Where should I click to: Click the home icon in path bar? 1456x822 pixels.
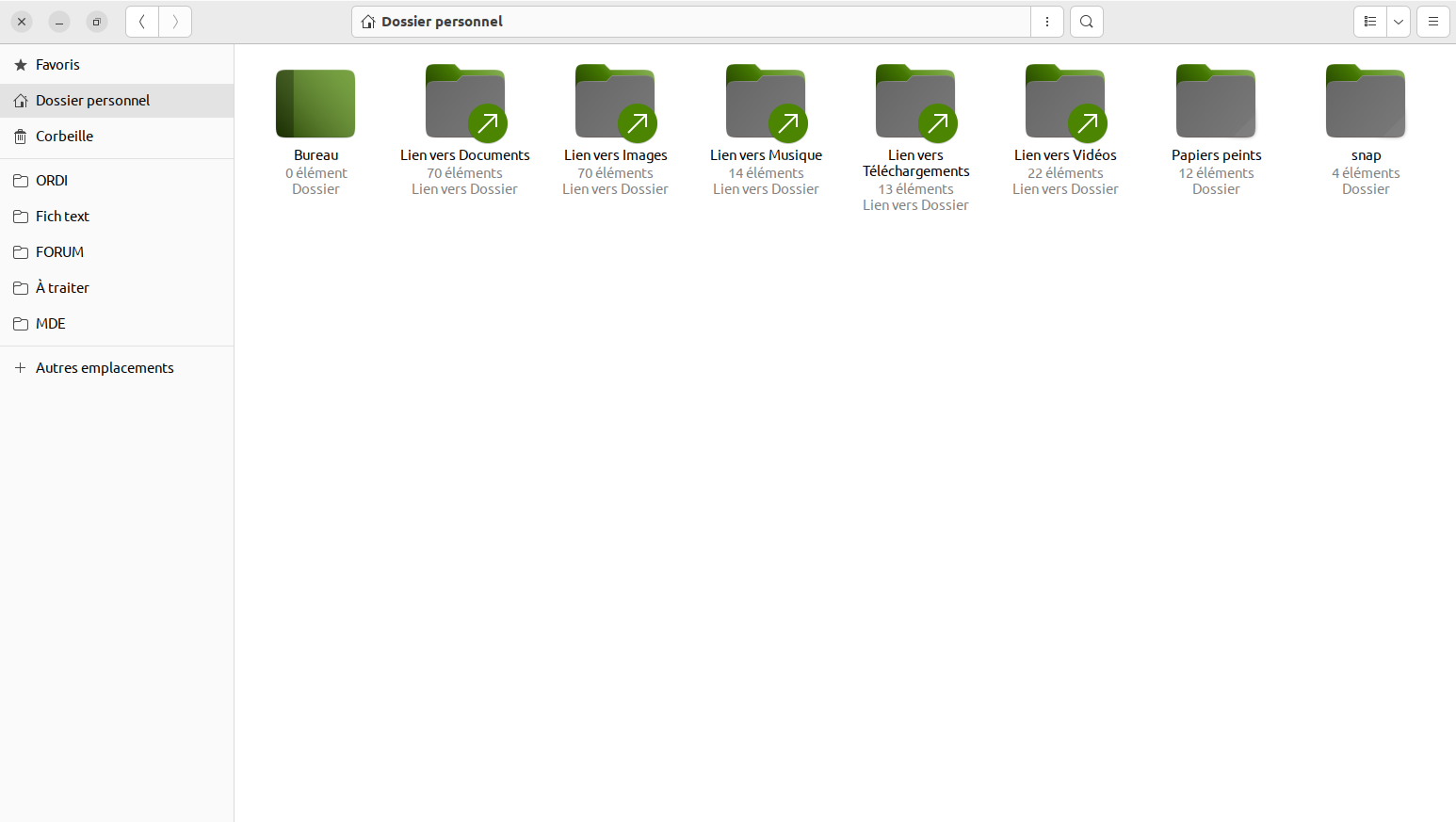click(368, 22)
